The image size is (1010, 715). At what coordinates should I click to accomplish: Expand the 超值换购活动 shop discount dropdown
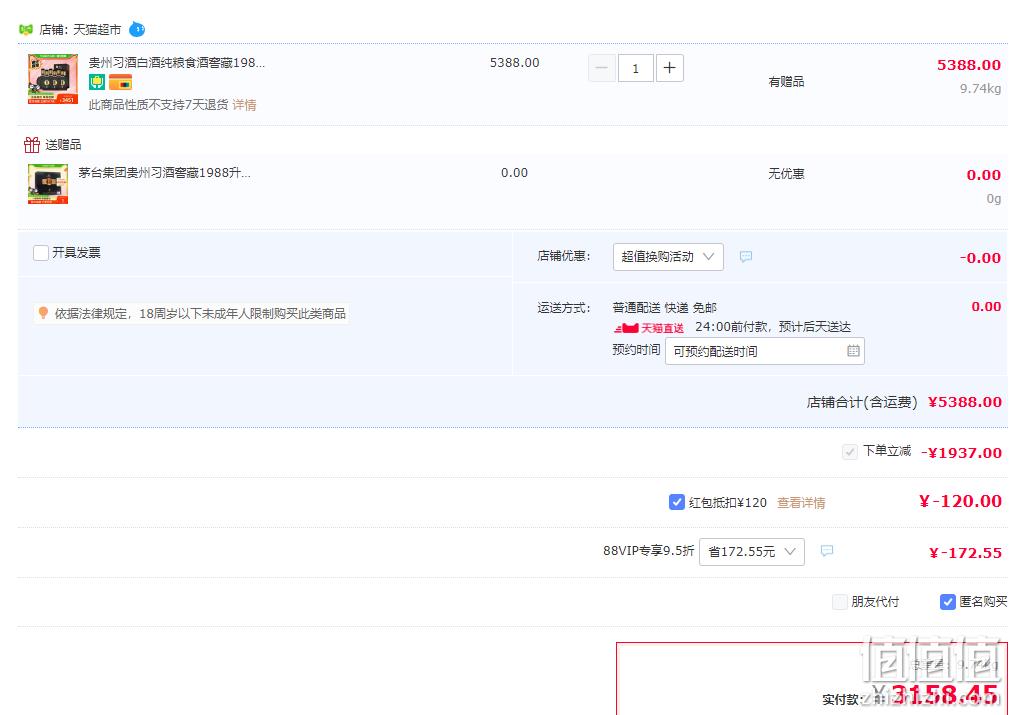668,256
